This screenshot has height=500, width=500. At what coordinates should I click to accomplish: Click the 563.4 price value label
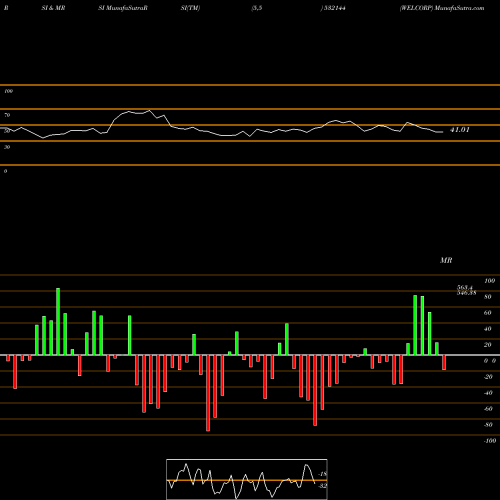pyautogui.click(x=465, y=287)
